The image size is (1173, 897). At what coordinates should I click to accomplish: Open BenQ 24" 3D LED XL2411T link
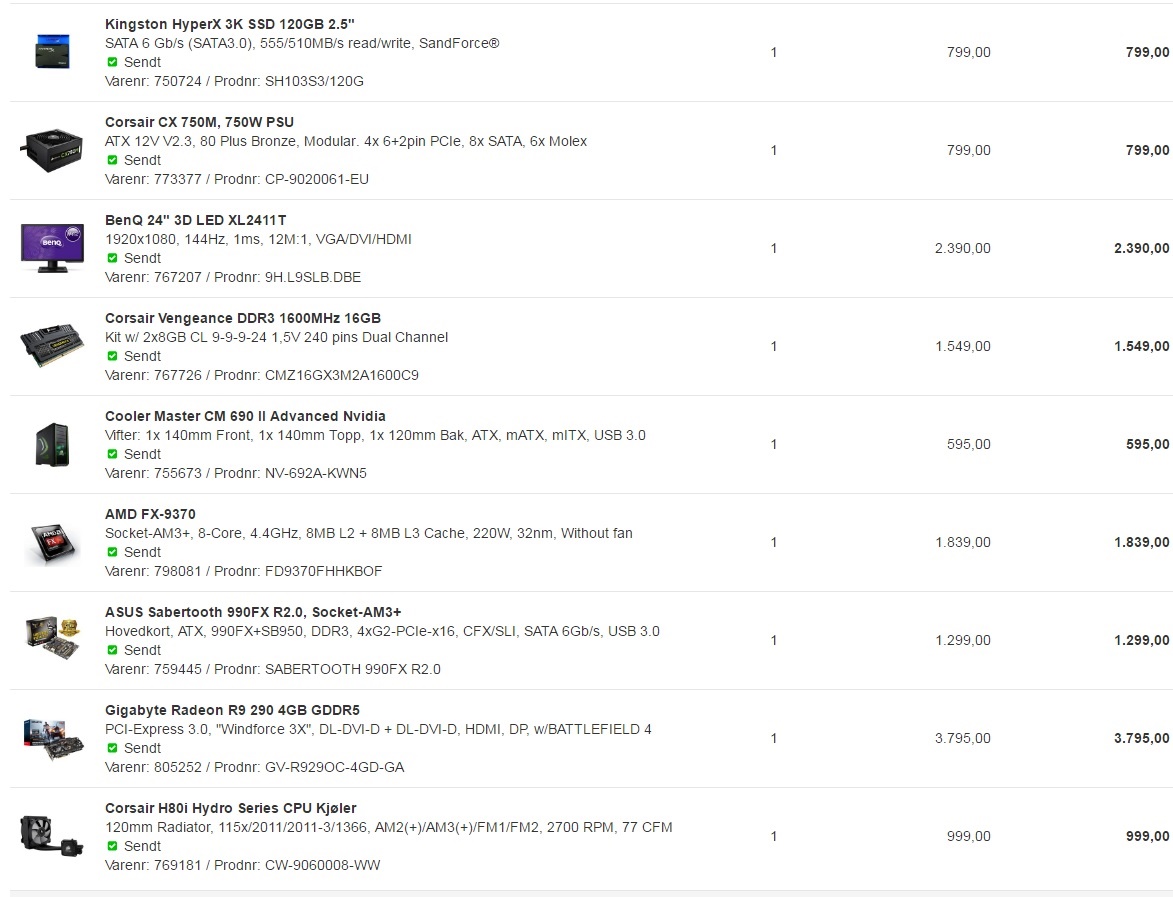(195, 220)
